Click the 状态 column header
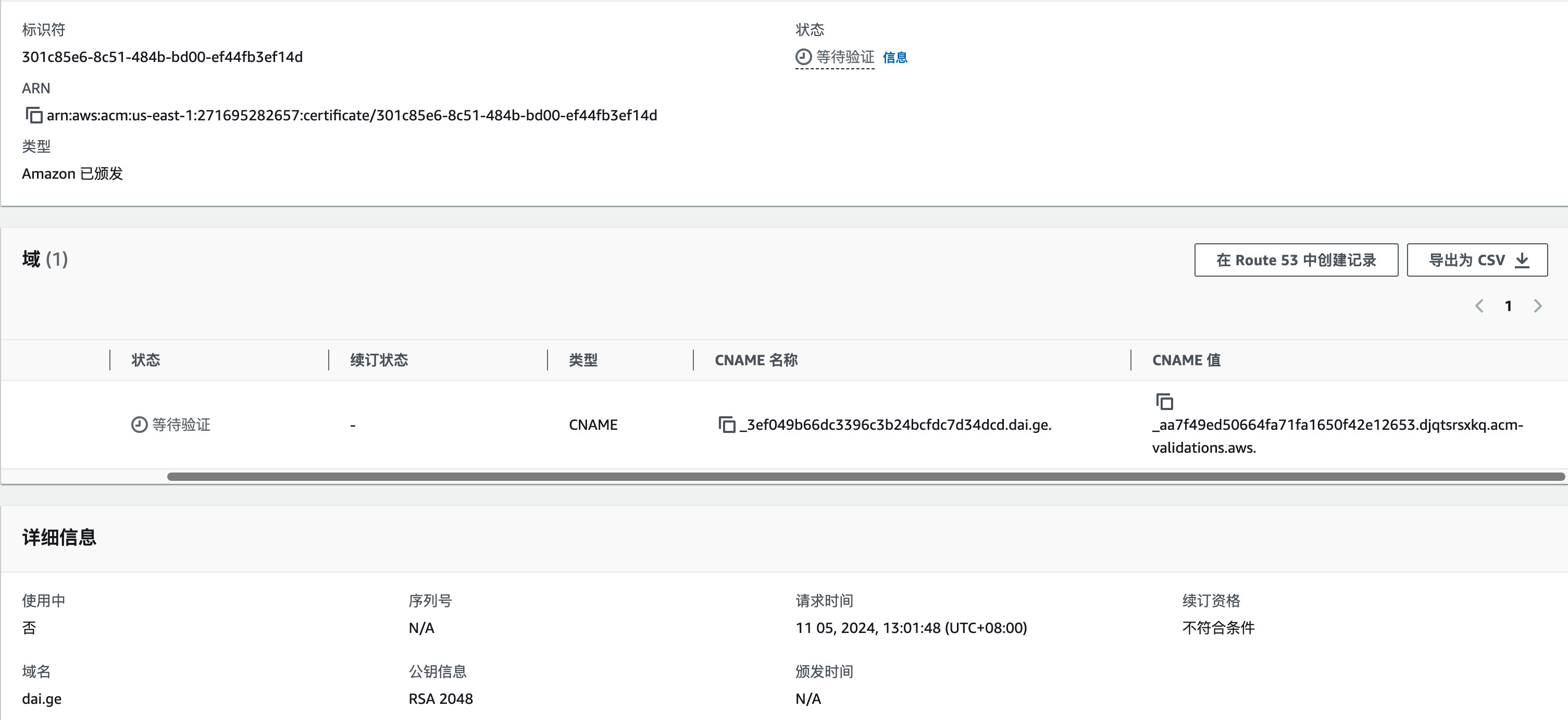Screen dimensions: 1568x720 coord(146,359)
